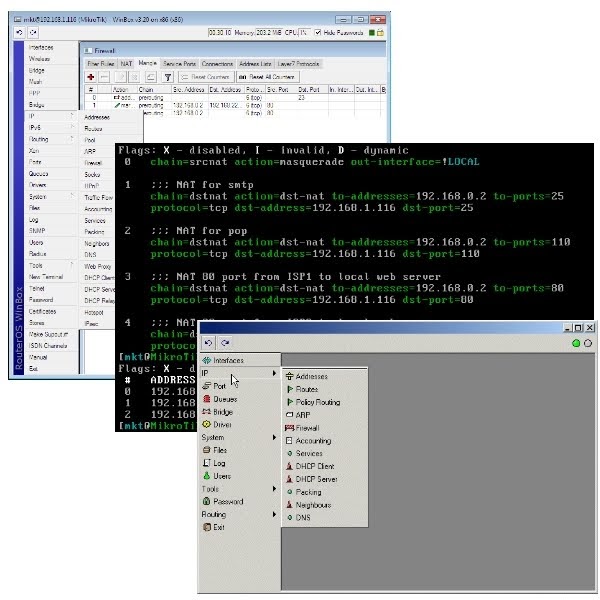Screen dimensions: 600x600
Task: Click the redo arrow in the WinBox v3.20 toolbar
Action: [x=33, y=33]
